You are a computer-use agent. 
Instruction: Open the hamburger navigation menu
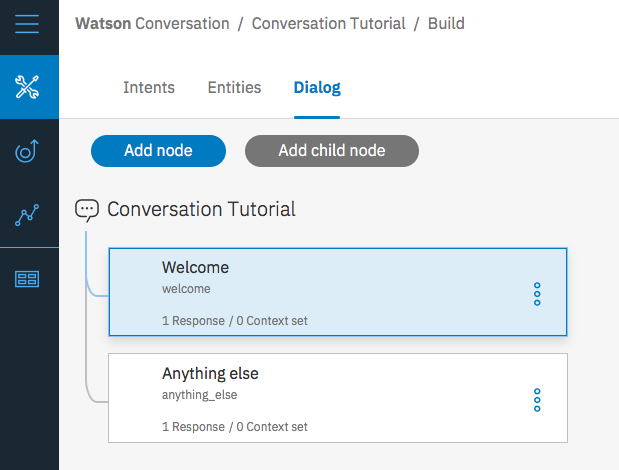[27, 23]
